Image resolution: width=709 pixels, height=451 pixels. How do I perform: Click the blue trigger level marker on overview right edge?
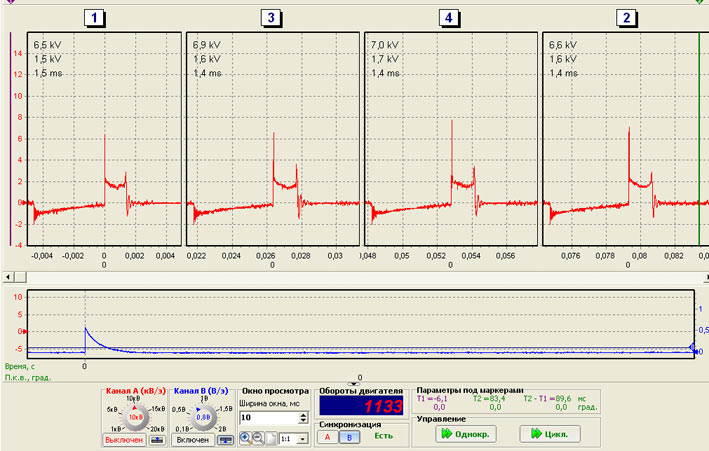[x=692, y=347]
